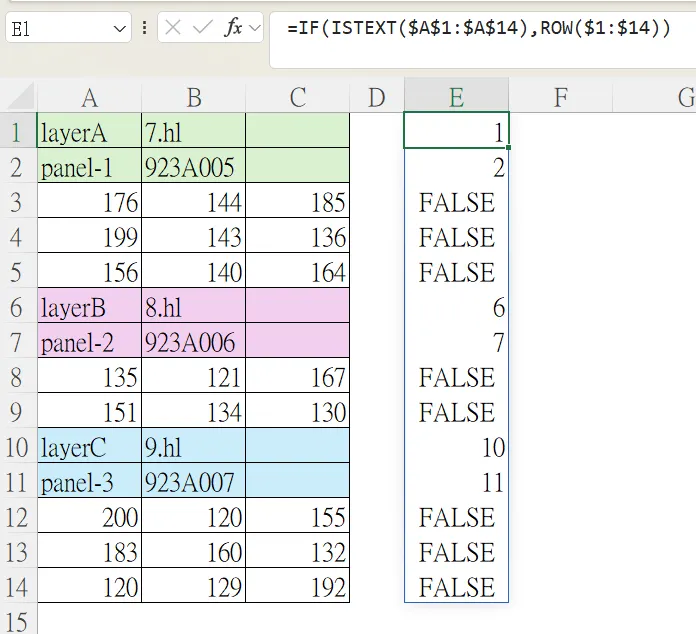Click cell with value 136
The image size is (696, 634).
point(297,236)
